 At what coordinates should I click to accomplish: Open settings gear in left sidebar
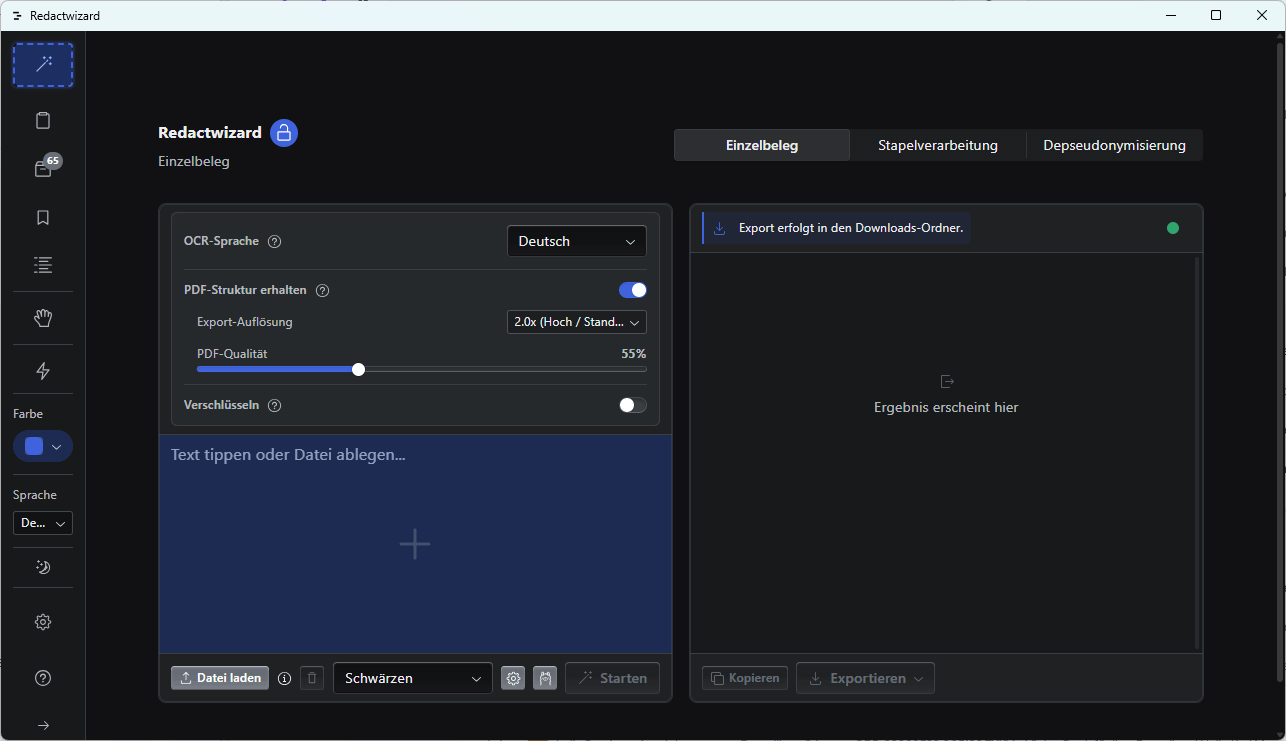tap(43, 622)
